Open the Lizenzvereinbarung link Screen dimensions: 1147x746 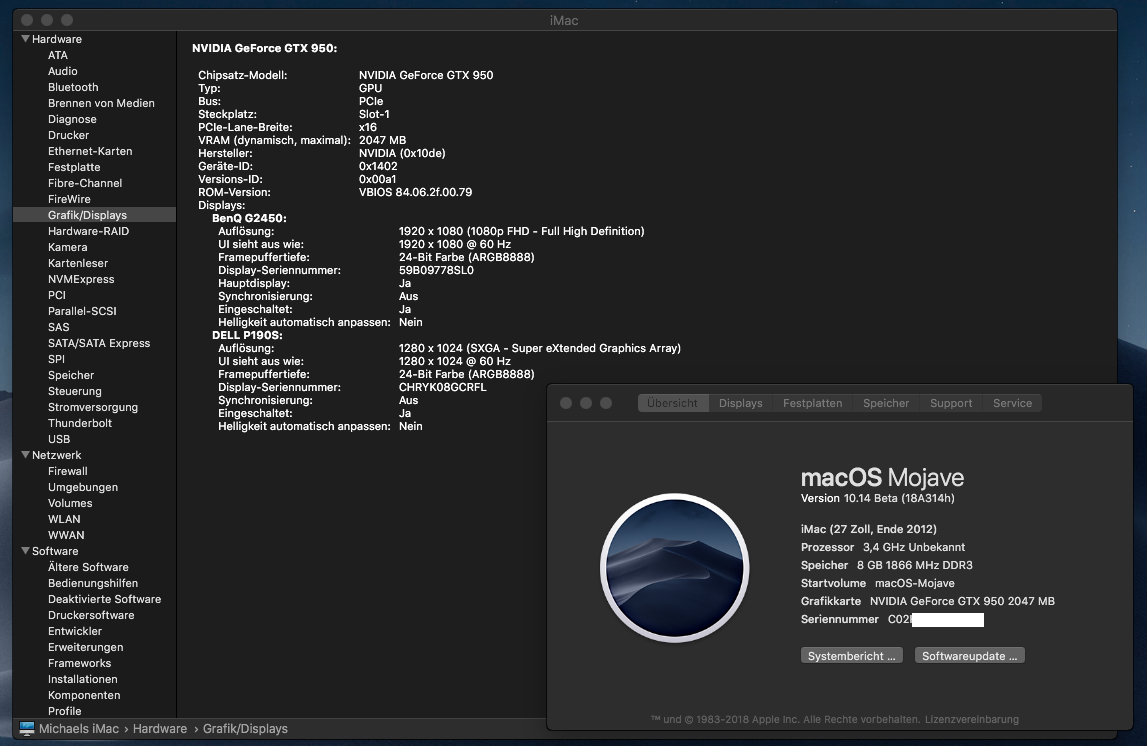coord(970,719)
